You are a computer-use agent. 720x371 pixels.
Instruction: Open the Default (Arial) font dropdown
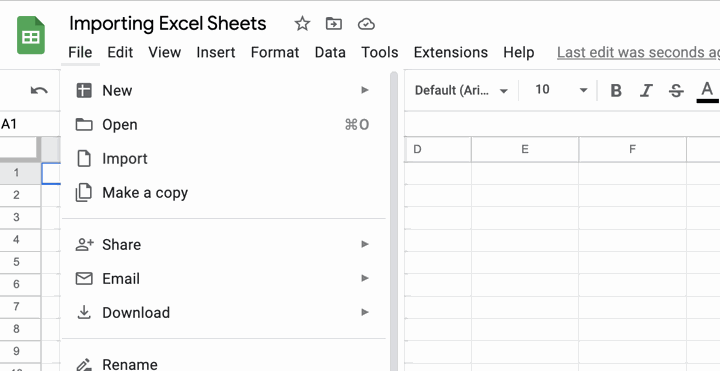(x=461, y=90)
